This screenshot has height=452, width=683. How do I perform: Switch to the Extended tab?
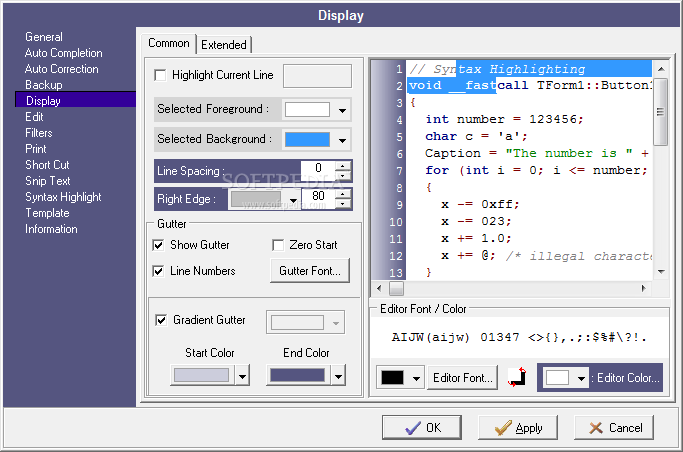click(224, 45)
